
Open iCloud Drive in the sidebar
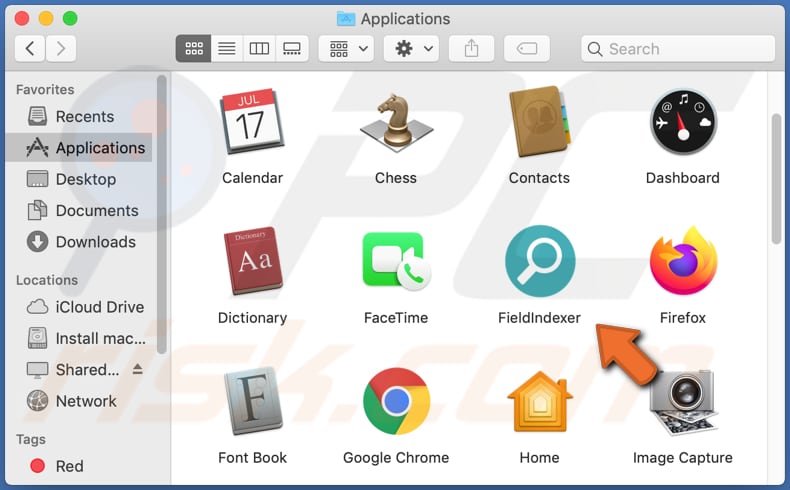click(79, 307)
